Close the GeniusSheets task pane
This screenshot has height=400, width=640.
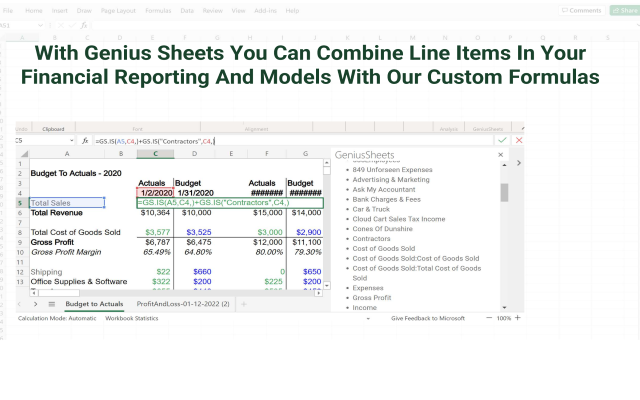tap(500, 155)
